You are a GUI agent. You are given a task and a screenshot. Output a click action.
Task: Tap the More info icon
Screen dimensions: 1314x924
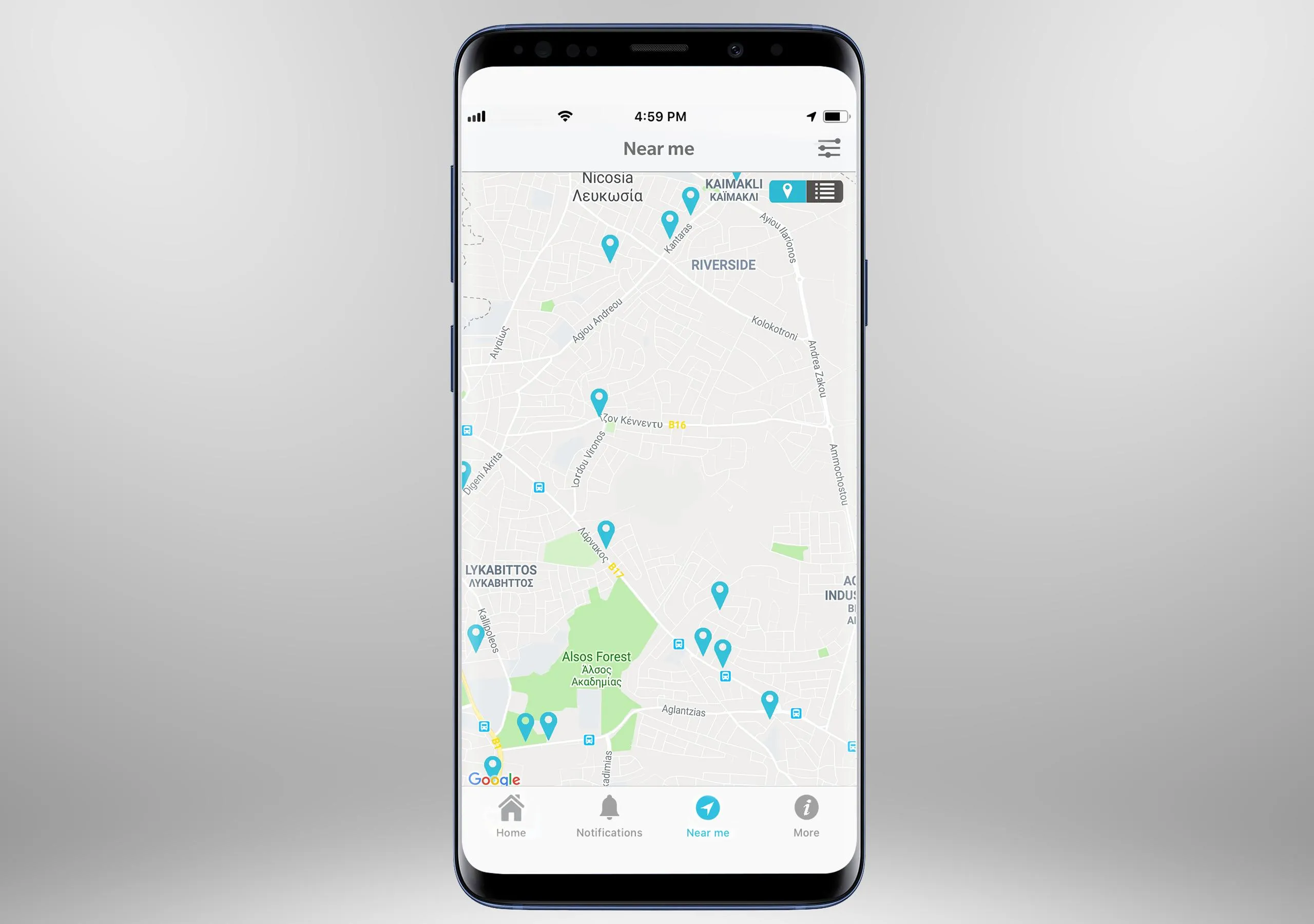click(x=806, y=811)
